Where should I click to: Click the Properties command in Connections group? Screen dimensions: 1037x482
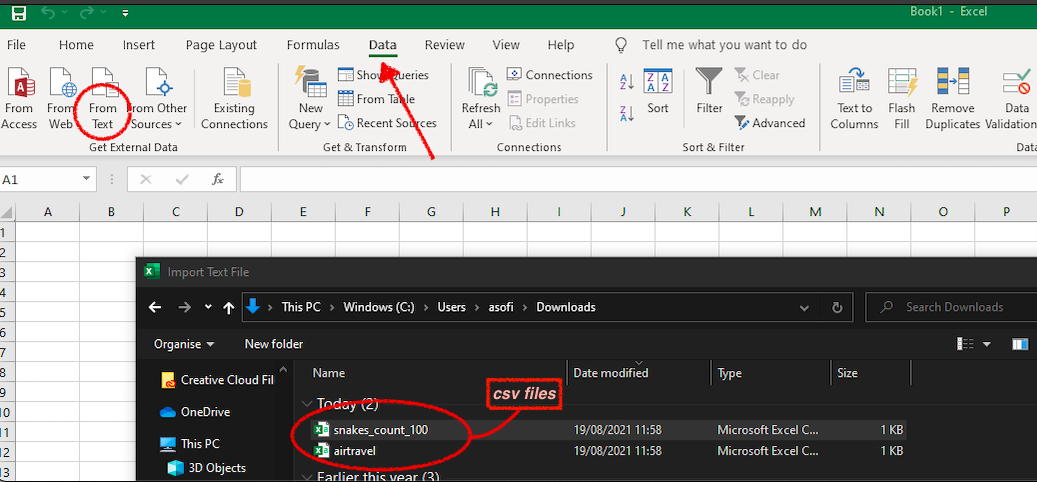coord(543,99)
